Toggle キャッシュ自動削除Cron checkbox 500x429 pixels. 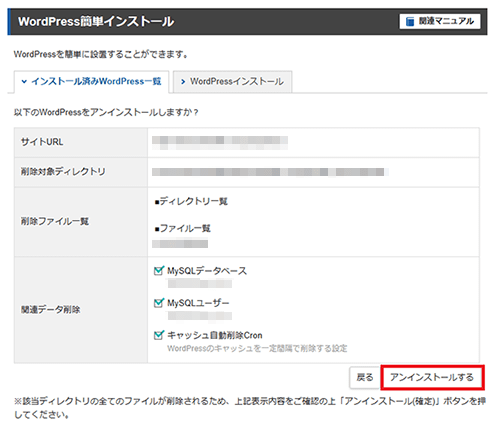(159, 335)
